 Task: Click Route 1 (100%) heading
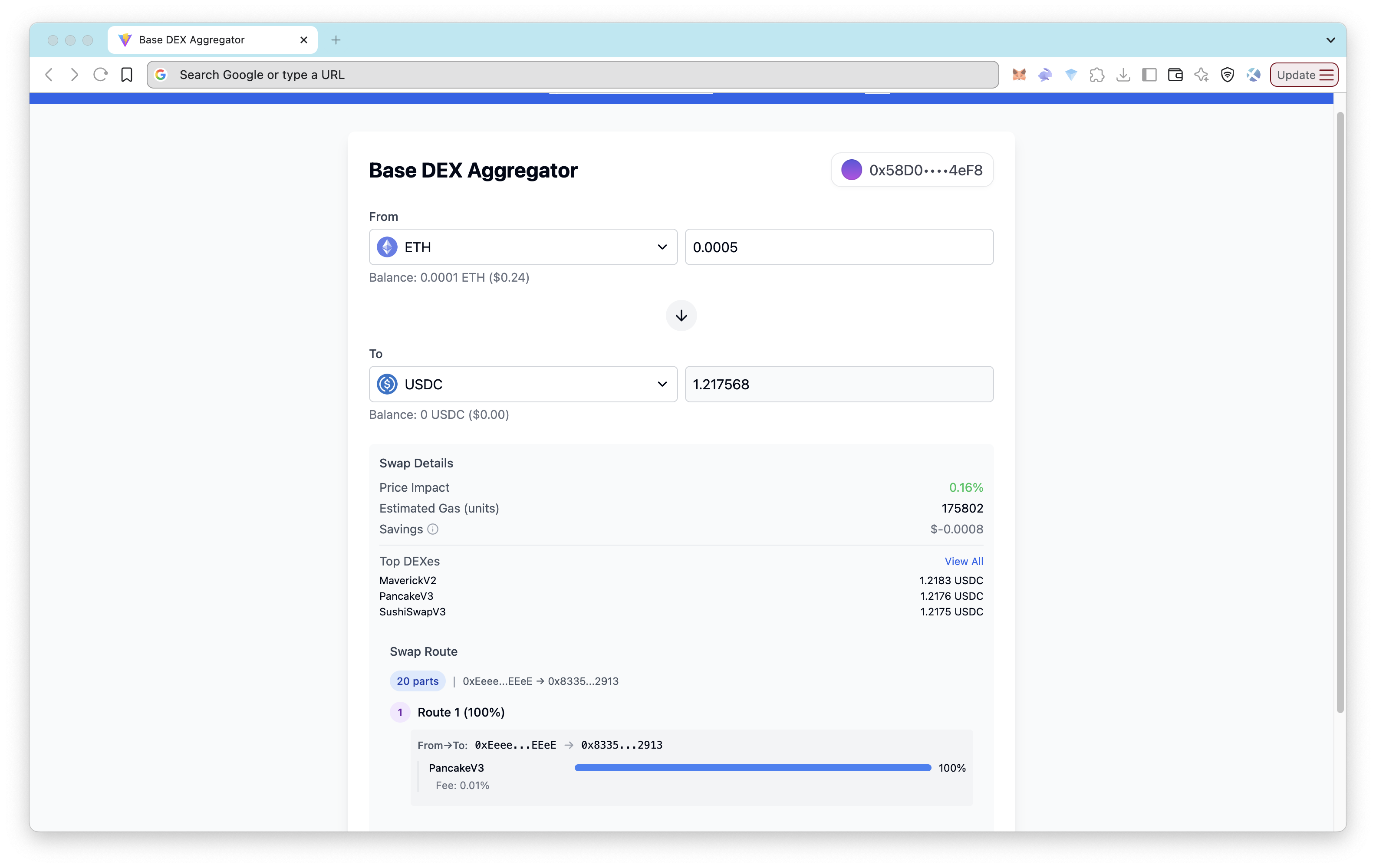(461, 712)
